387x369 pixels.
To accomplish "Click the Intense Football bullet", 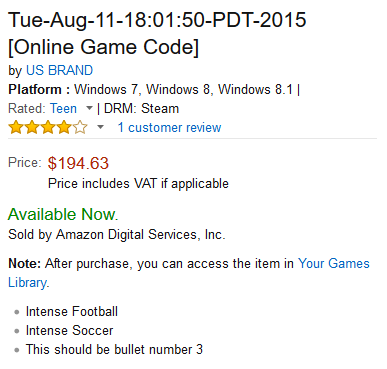I will pos(72,312).
